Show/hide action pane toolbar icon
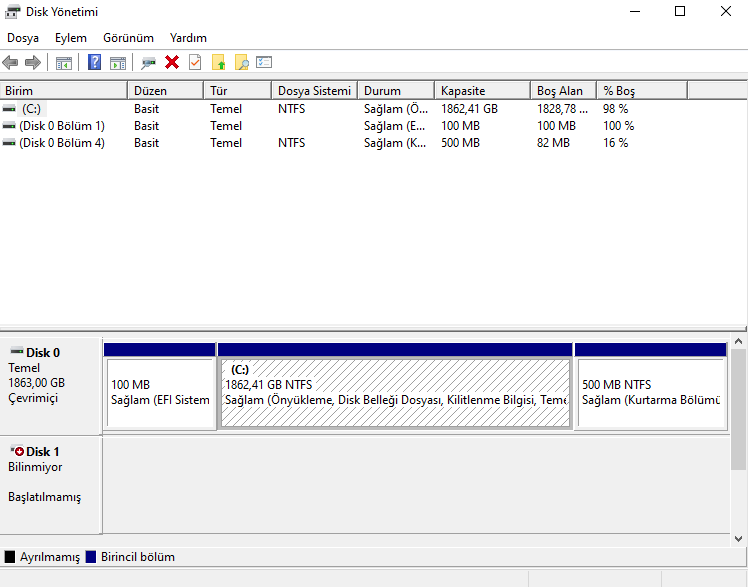748x587 pixels. click(117, 62)
